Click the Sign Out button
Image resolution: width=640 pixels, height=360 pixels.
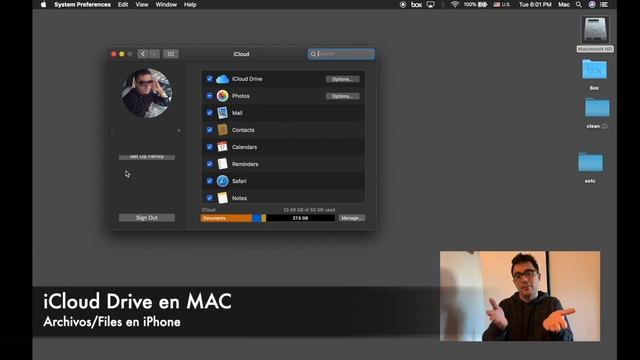click(x=147, y=218)
